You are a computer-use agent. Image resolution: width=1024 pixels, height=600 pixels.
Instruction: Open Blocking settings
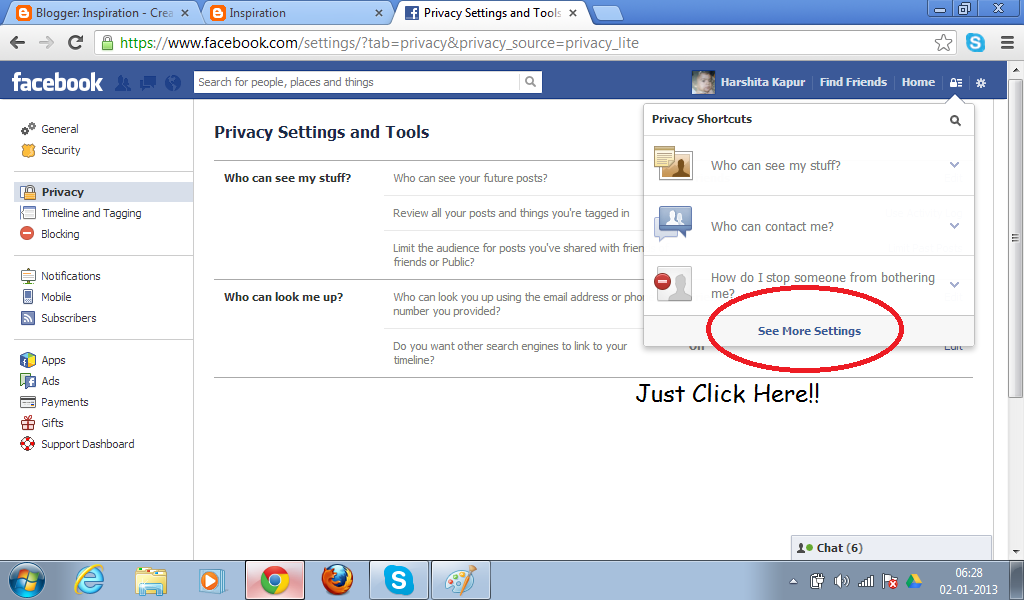click(x=60, y=234)
